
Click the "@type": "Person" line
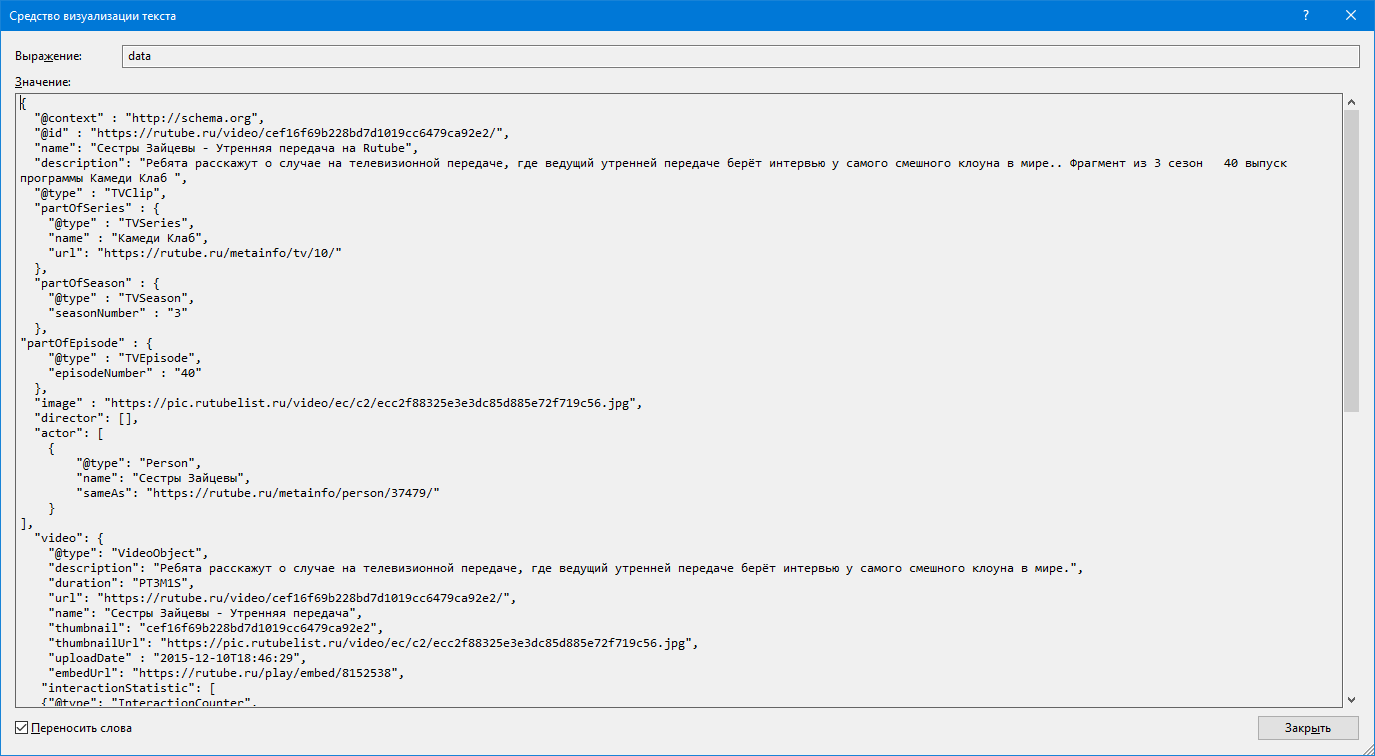(x=139, y=462)
